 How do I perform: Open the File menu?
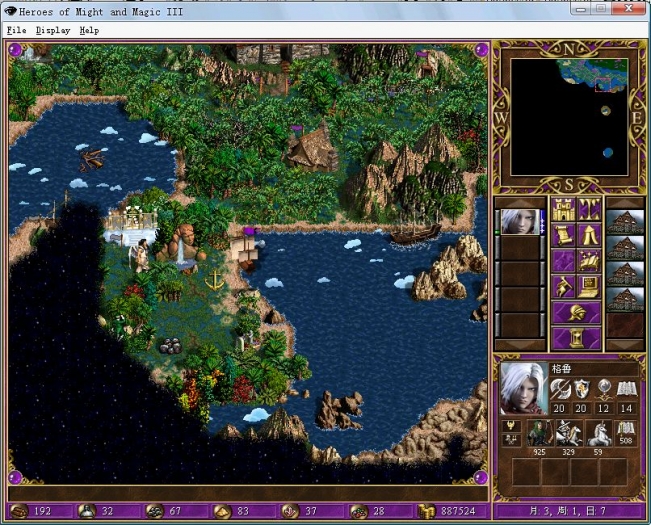pyautogui.click(x=17, y=30)
